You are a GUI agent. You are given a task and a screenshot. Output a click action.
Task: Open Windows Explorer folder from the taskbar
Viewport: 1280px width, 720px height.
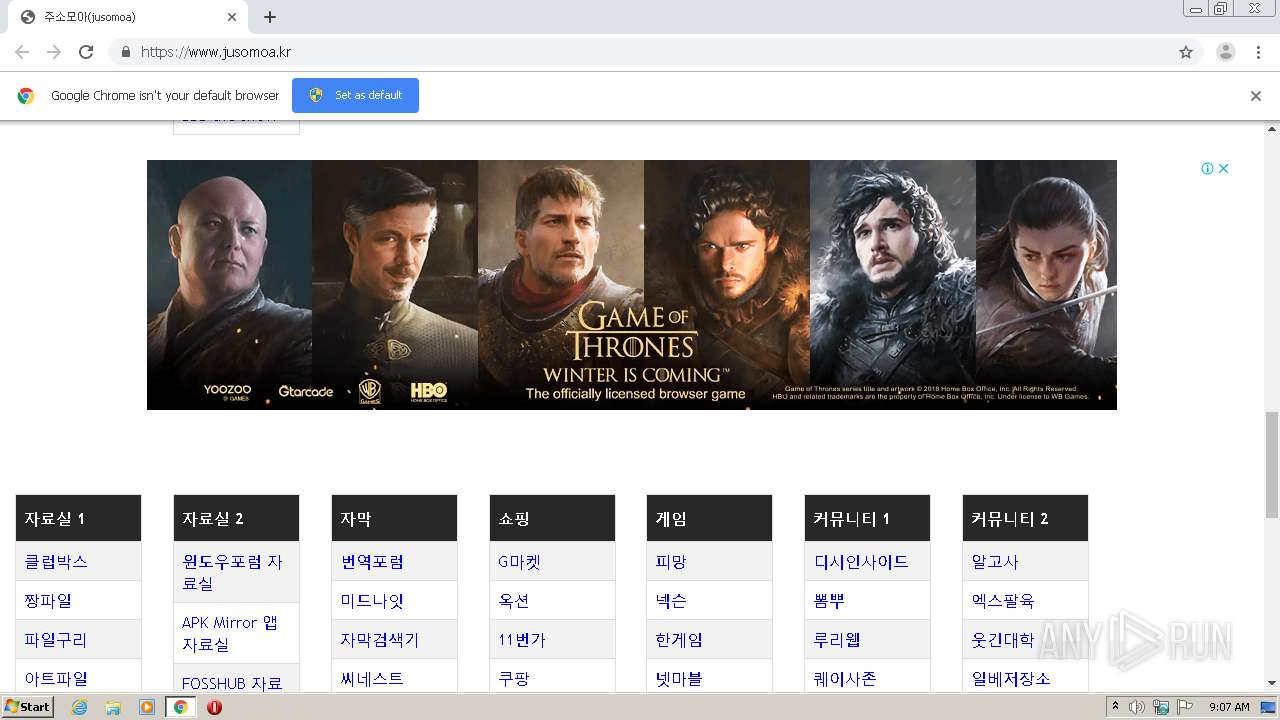[113, 707]
